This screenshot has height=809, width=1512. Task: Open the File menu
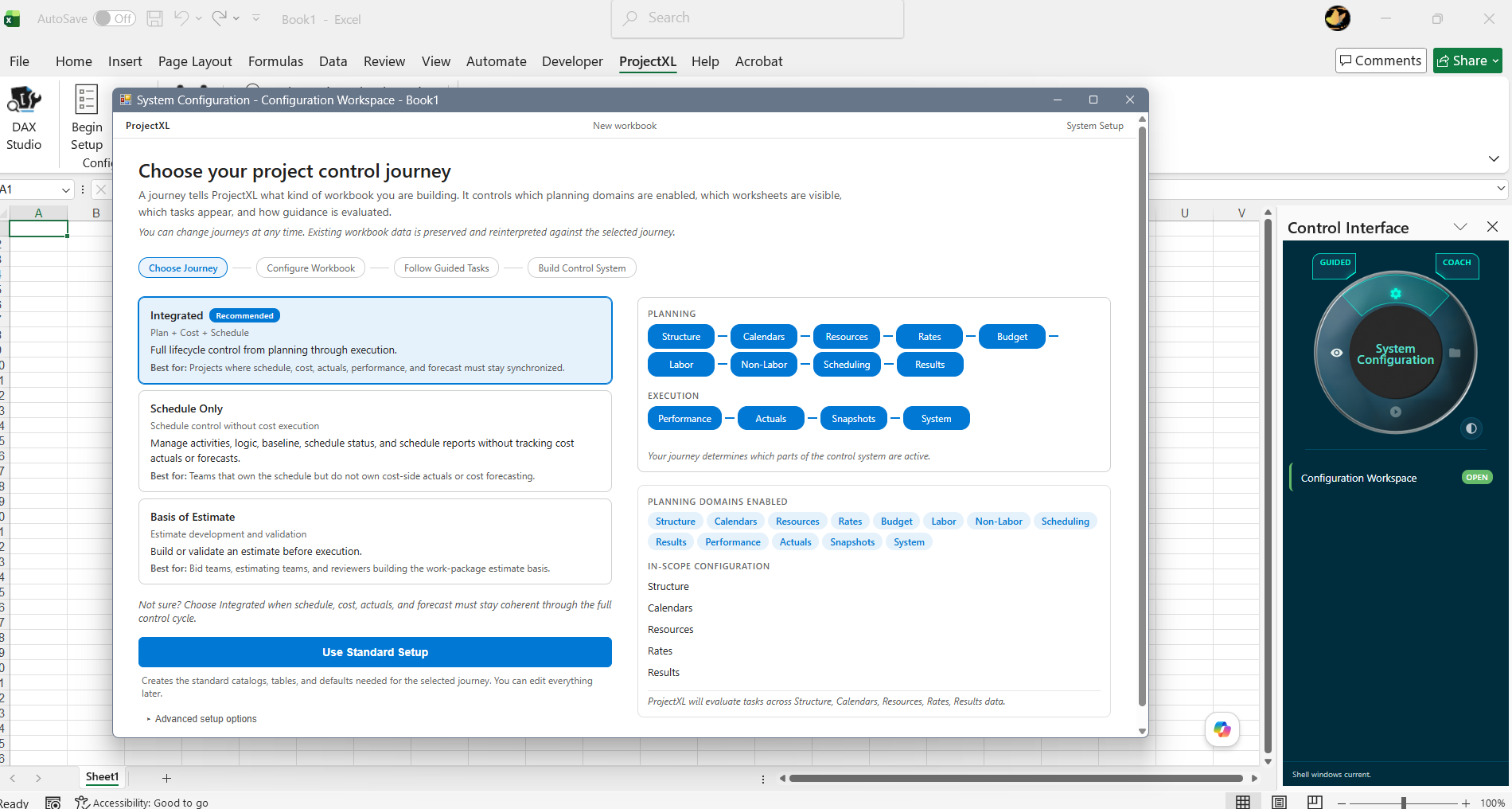coord(19,61)
